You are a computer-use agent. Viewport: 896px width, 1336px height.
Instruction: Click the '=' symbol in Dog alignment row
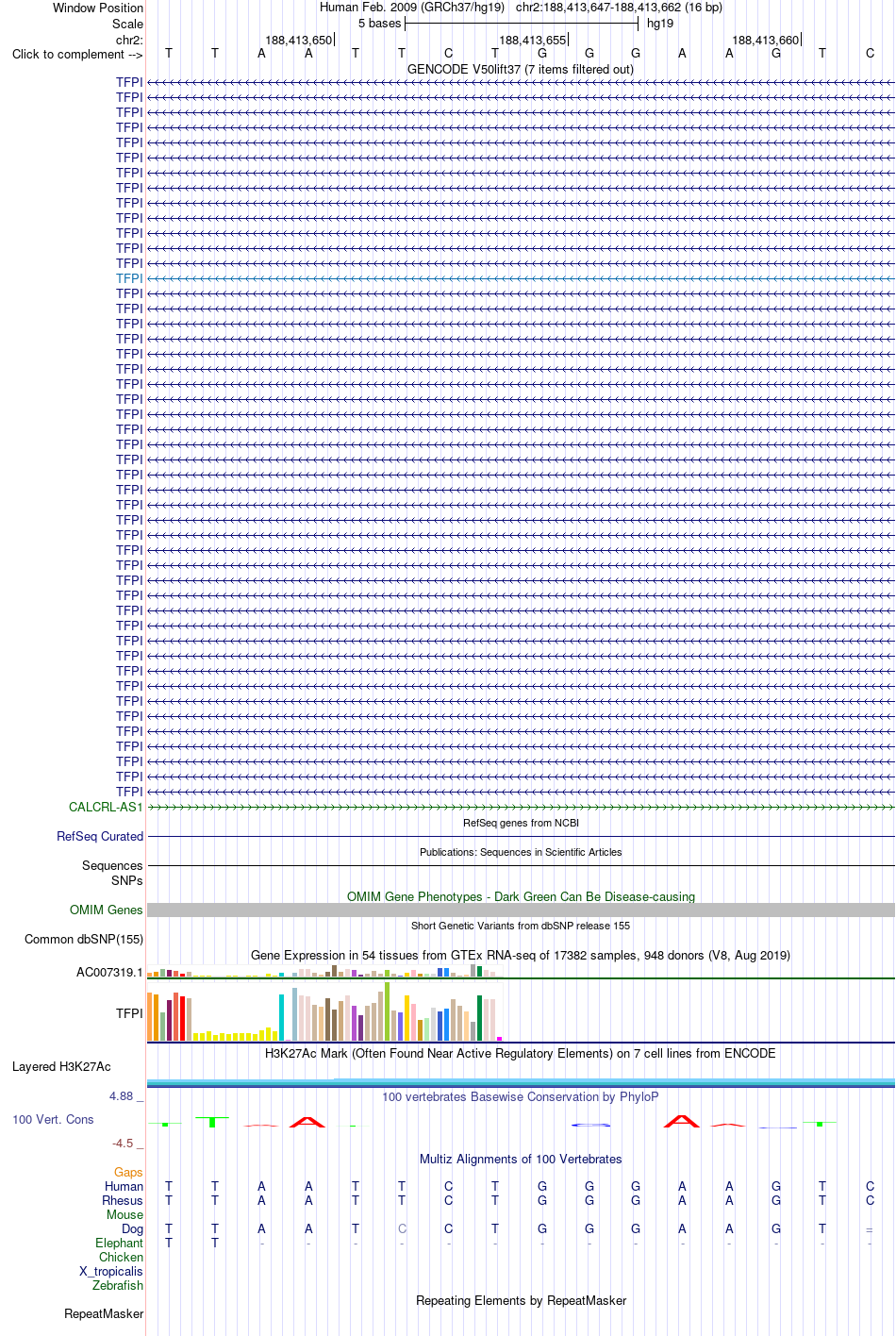[870, 1229]
